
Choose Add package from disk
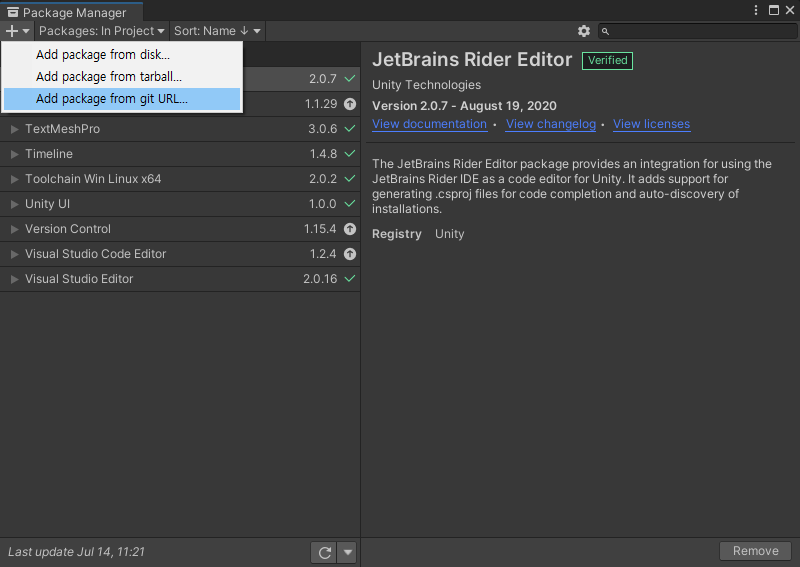(x=122, y=55)
